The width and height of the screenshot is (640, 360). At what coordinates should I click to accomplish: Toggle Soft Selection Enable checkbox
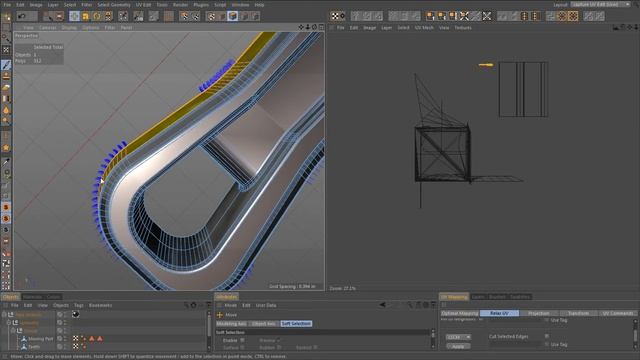point(242,340)
